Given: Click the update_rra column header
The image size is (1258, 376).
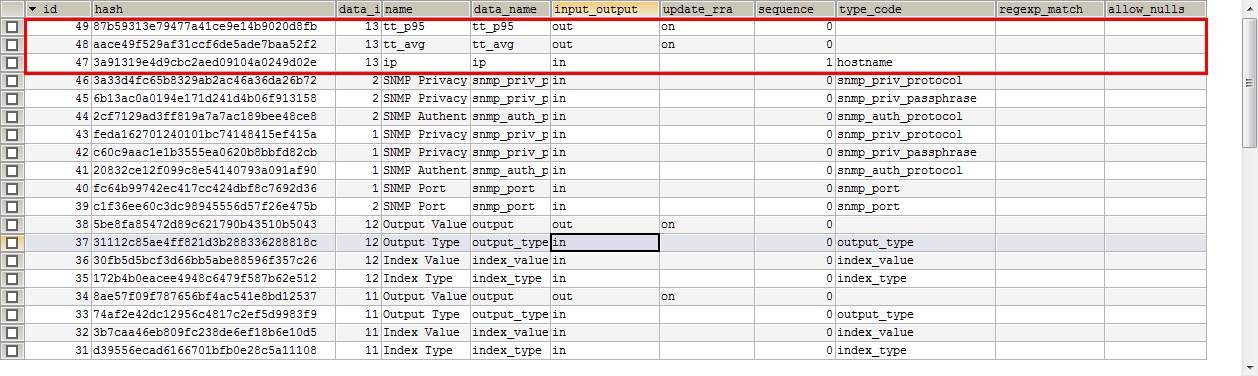Looking at the screenshot, I should [x=707, y=9].
